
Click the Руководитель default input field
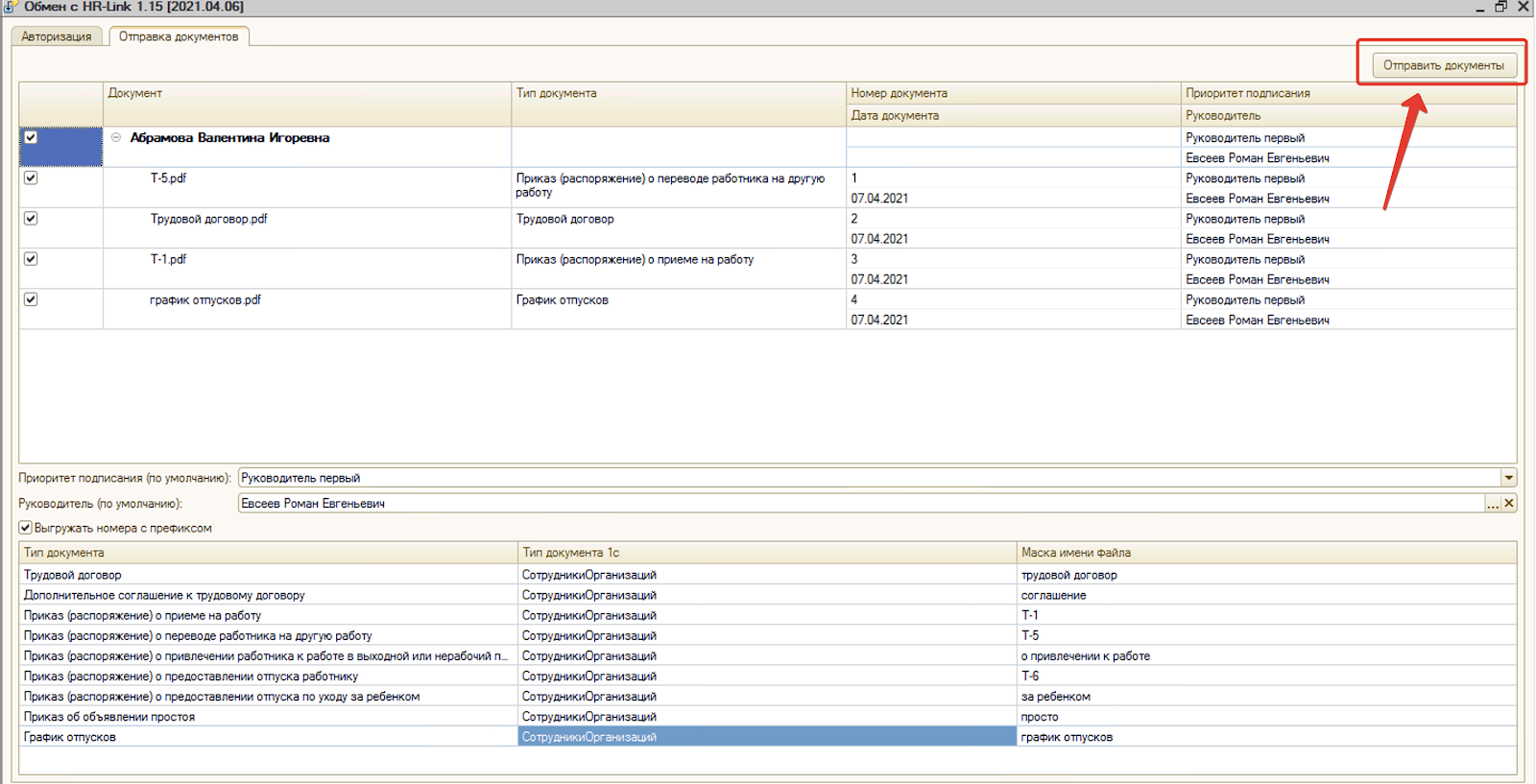pos(861,503)
